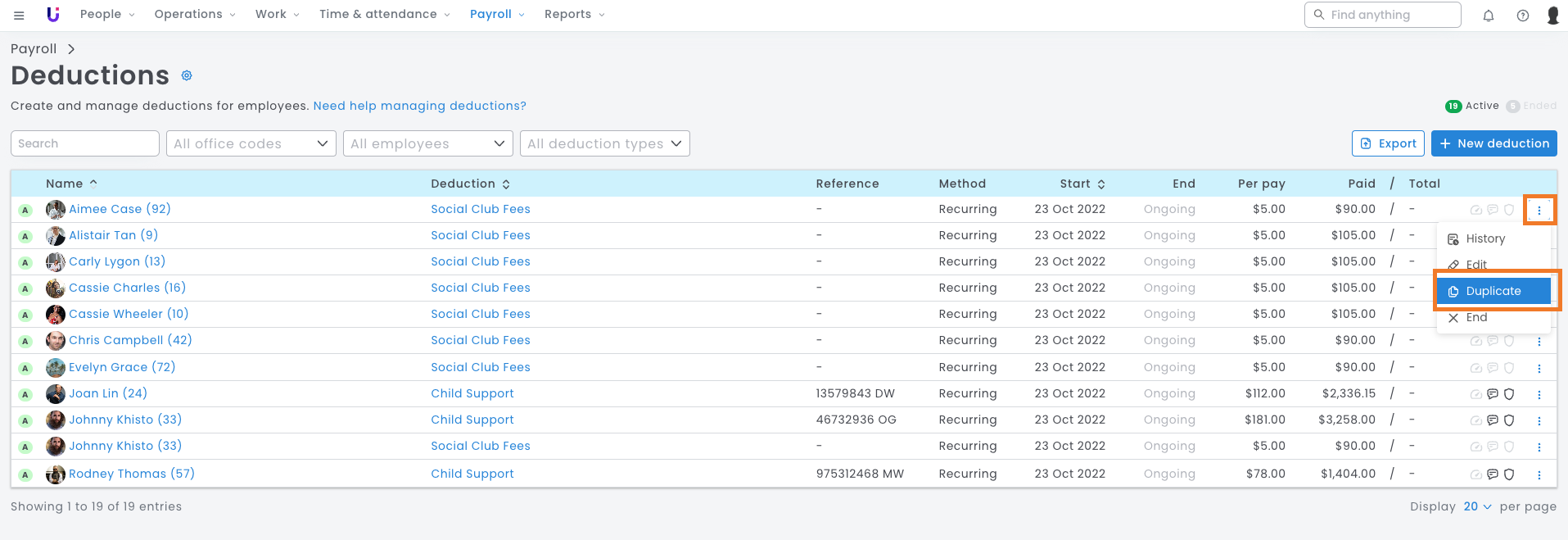The height and width of the screenshot is (540, 1568).
Task: Select Duplicate from the context menu
Action: (1493, 291)
